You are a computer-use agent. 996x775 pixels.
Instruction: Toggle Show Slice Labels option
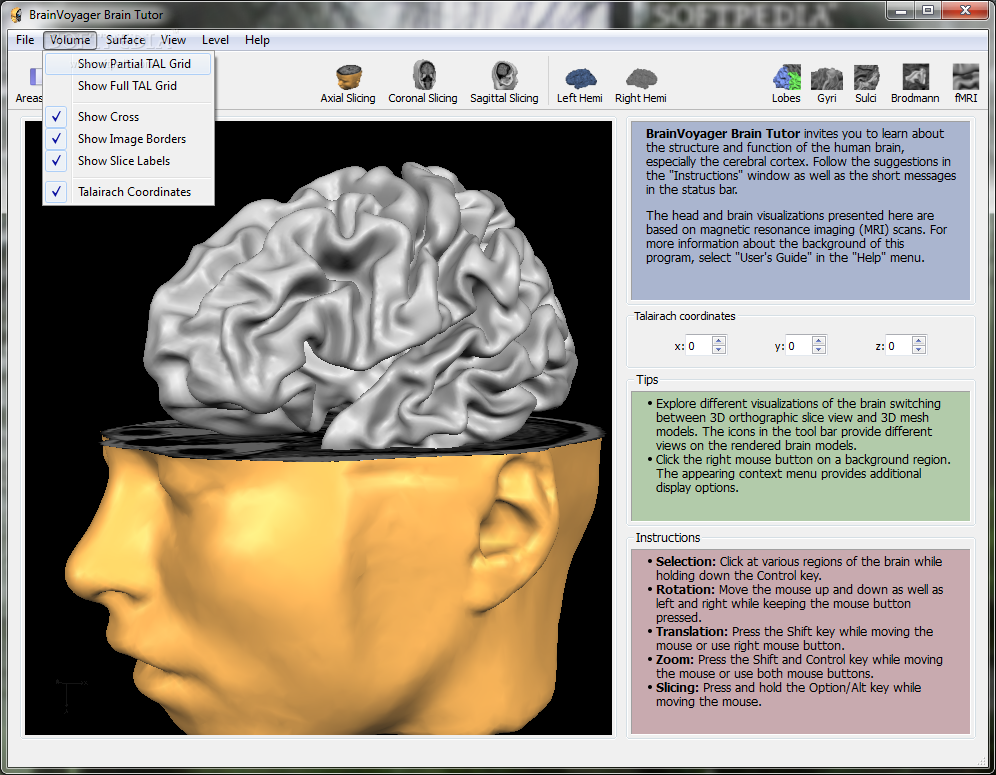coord(128,161)
